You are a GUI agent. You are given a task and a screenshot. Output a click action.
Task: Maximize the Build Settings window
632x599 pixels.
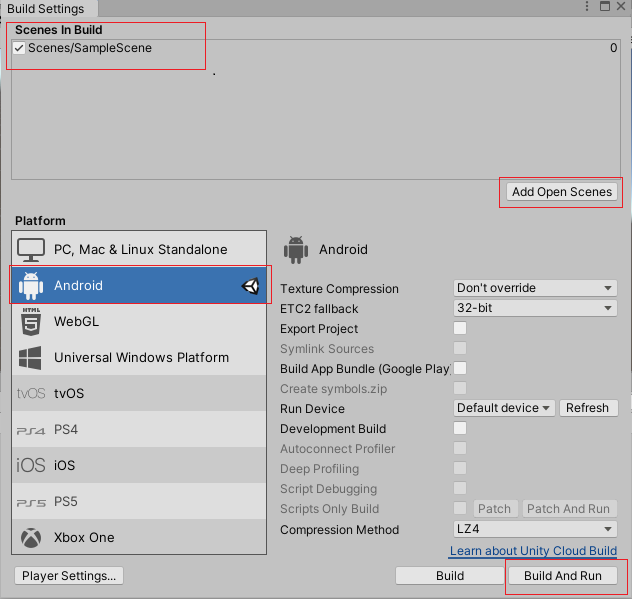click(605, 6)
